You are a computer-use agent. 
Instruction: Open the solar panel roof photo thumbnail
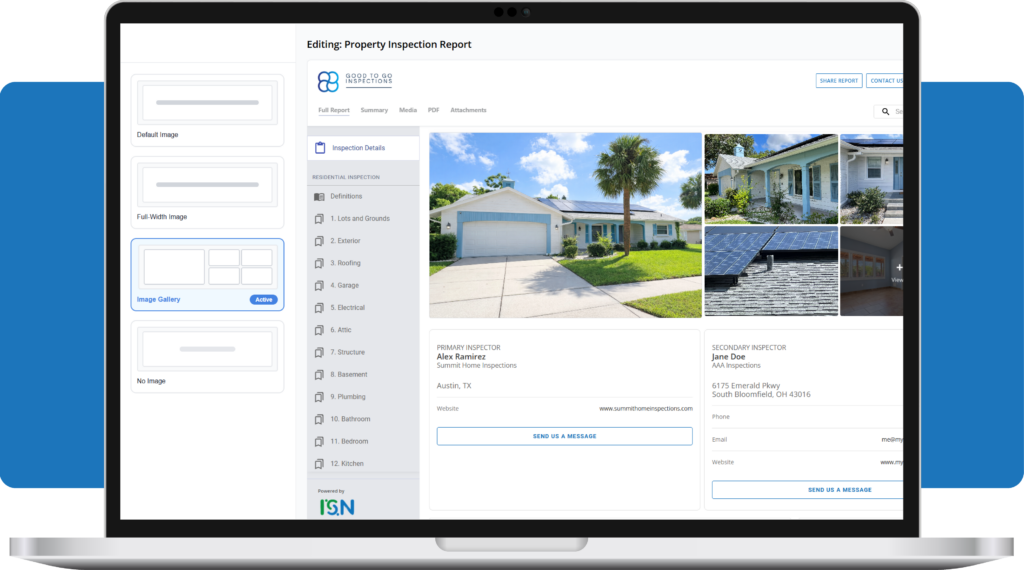coord(771,271)
